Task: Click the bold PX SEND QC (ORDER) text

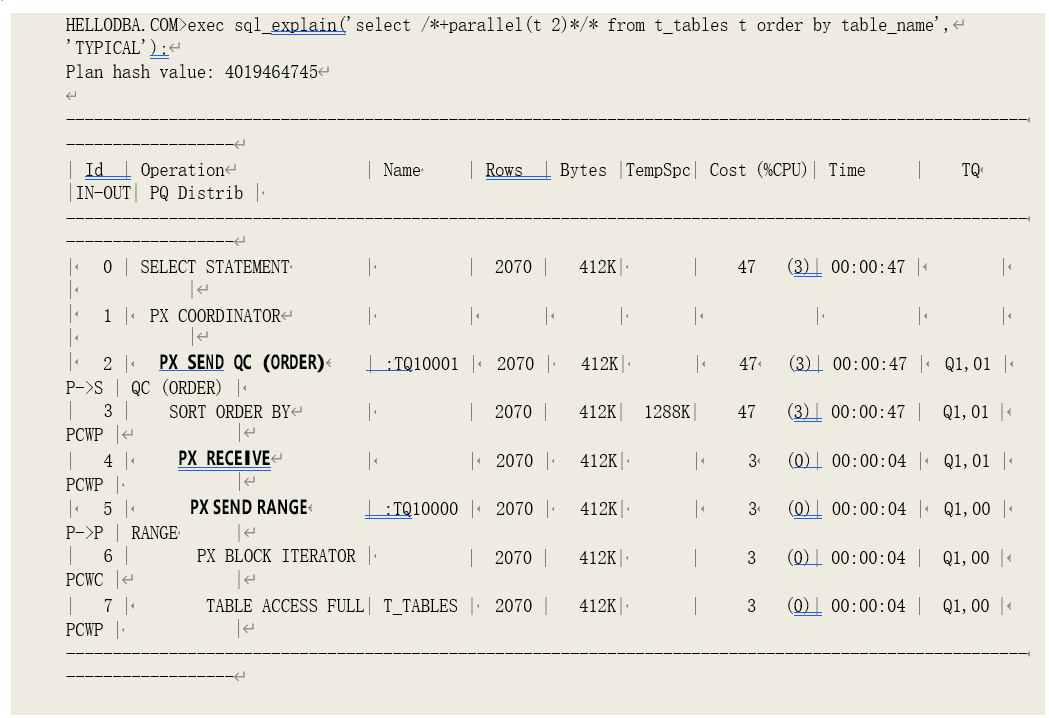Action: click(241, 363)
